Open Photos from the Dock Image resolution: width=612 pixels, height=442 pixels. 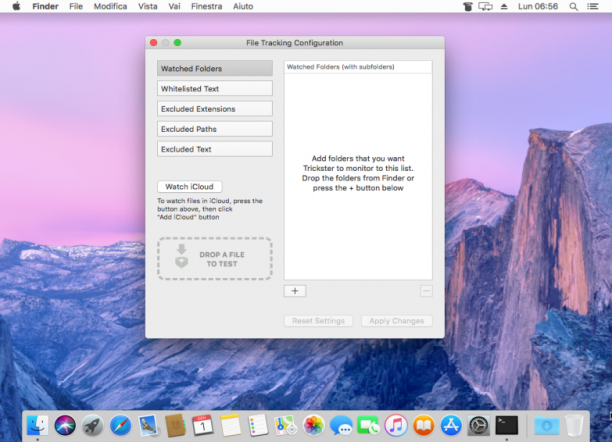tap(313, 425)
